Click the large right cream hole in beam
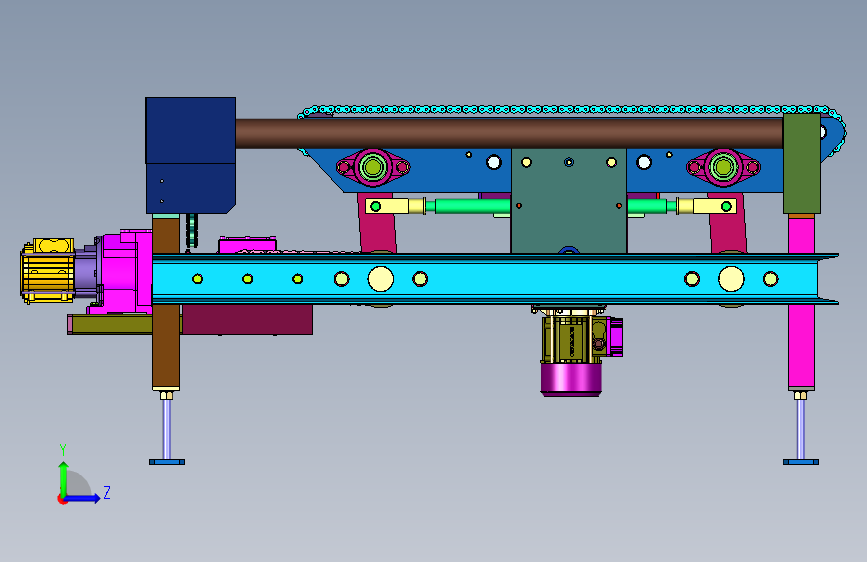This screenshot has height=562, width=867. tap(731, 279)
